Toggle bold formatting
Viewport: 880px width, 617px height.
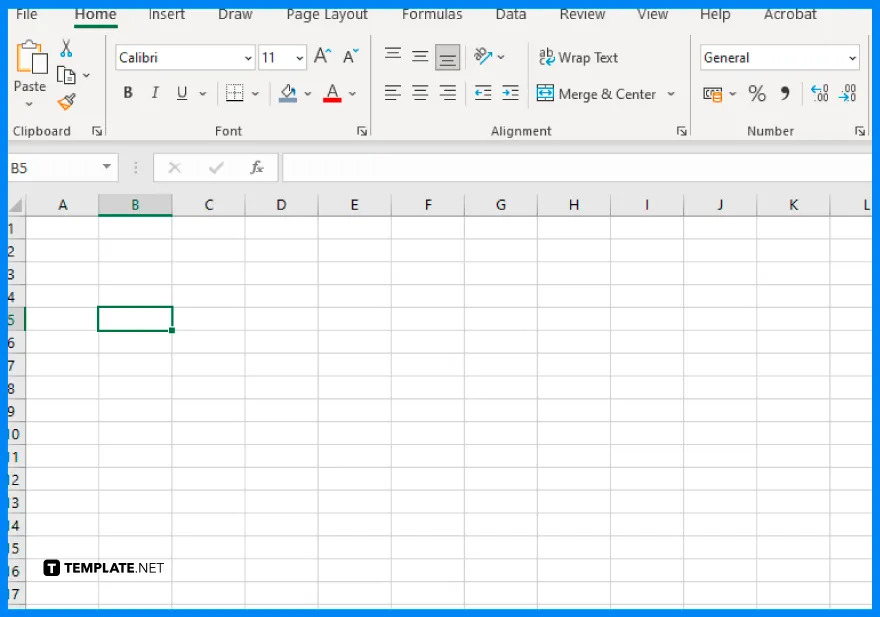(x=128, y=92)
